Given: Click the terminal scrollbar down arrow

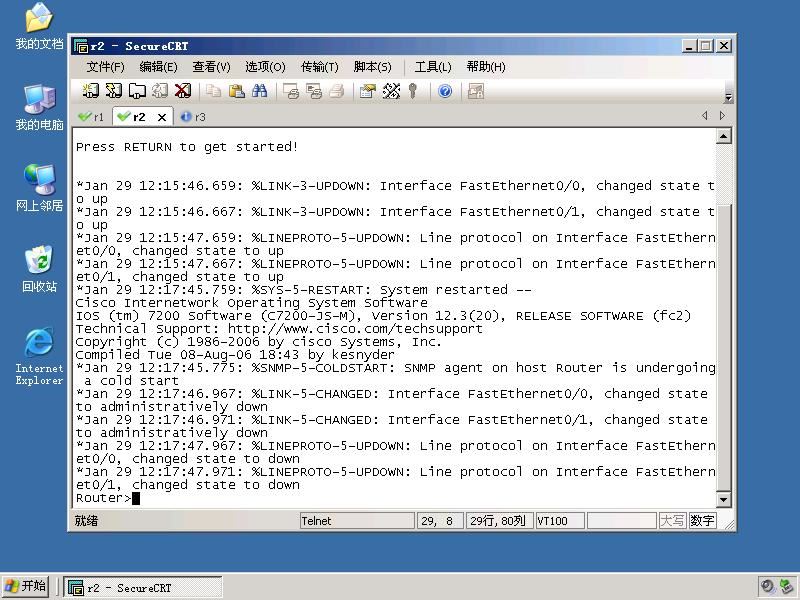Looking at the screenshot, I should pos(723,499).
